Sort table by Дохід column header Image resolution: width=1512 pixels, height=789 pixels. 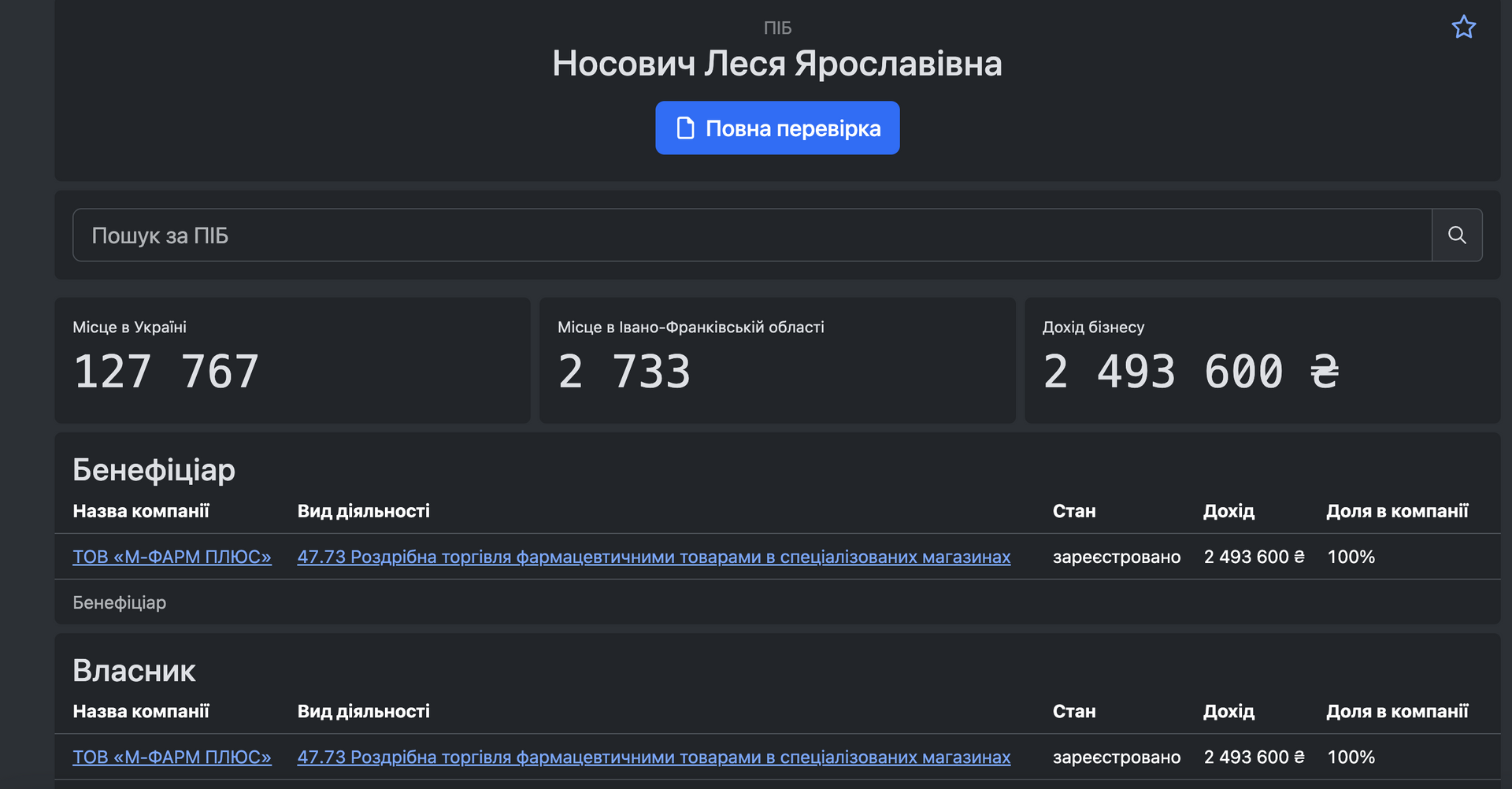coord(1228,510)
